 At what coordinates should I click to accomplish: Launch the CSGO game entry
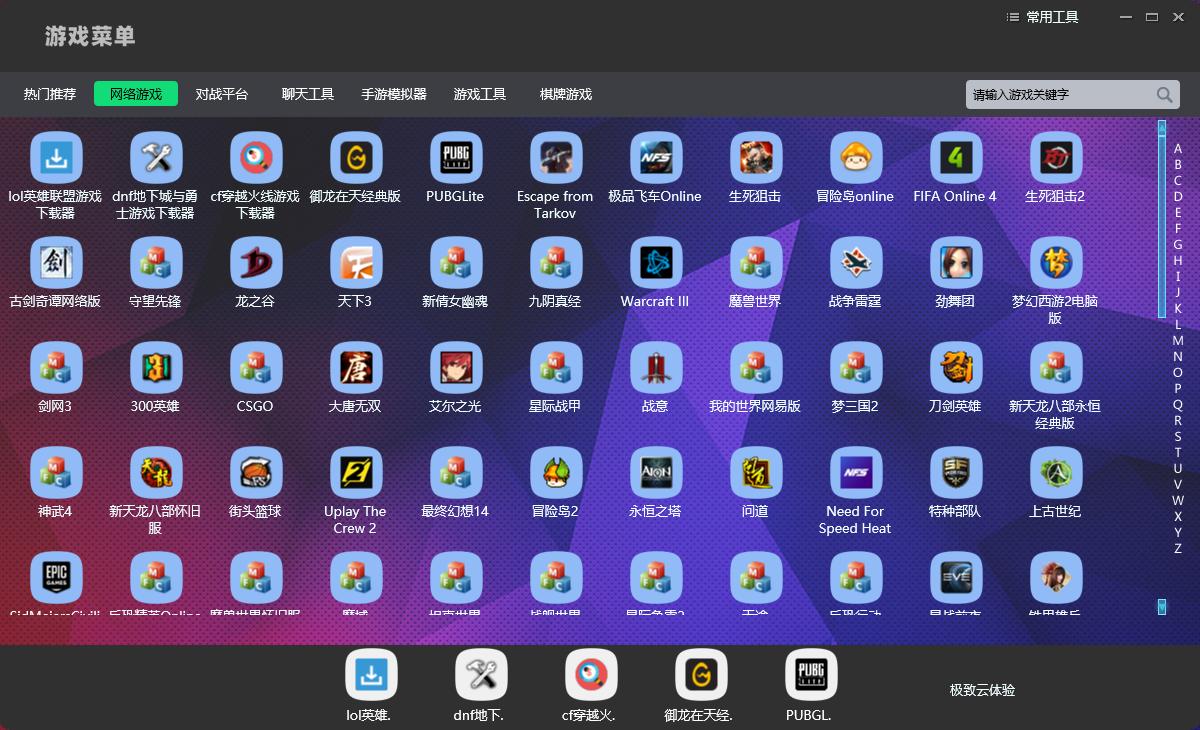pos(256,368)
